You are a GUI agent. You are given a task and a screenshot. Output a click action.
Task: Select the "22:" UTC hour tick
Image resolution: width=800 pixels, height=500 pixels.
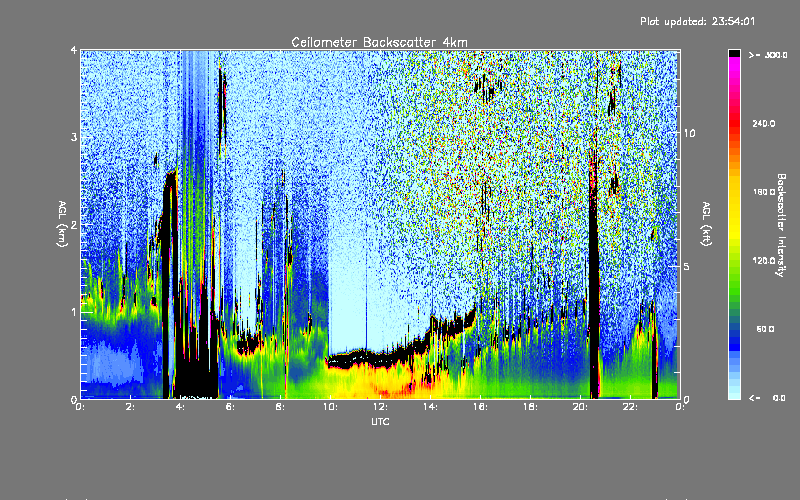[x=630, y=407]
